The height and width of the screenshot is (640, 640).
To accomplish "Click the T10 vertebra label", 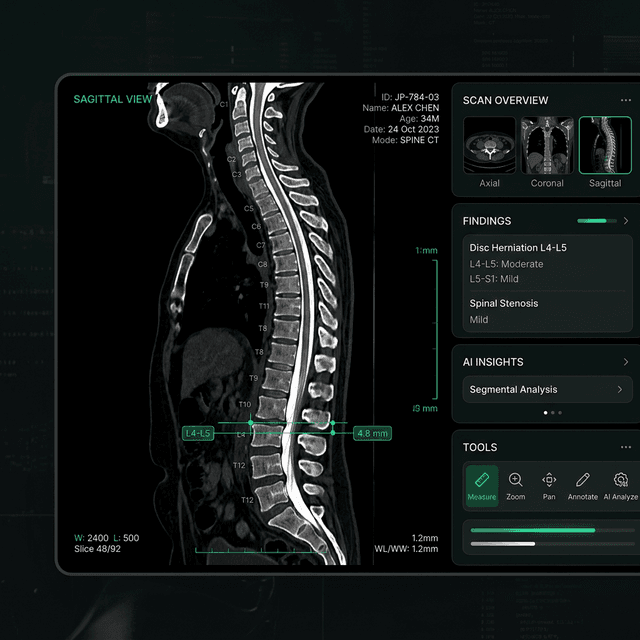I will tap(245, 404).
